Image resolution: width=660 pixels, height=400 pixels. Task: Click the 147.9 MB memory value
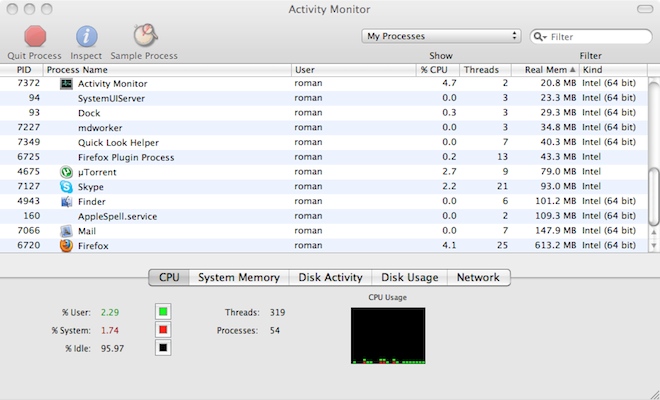(556, 230)
